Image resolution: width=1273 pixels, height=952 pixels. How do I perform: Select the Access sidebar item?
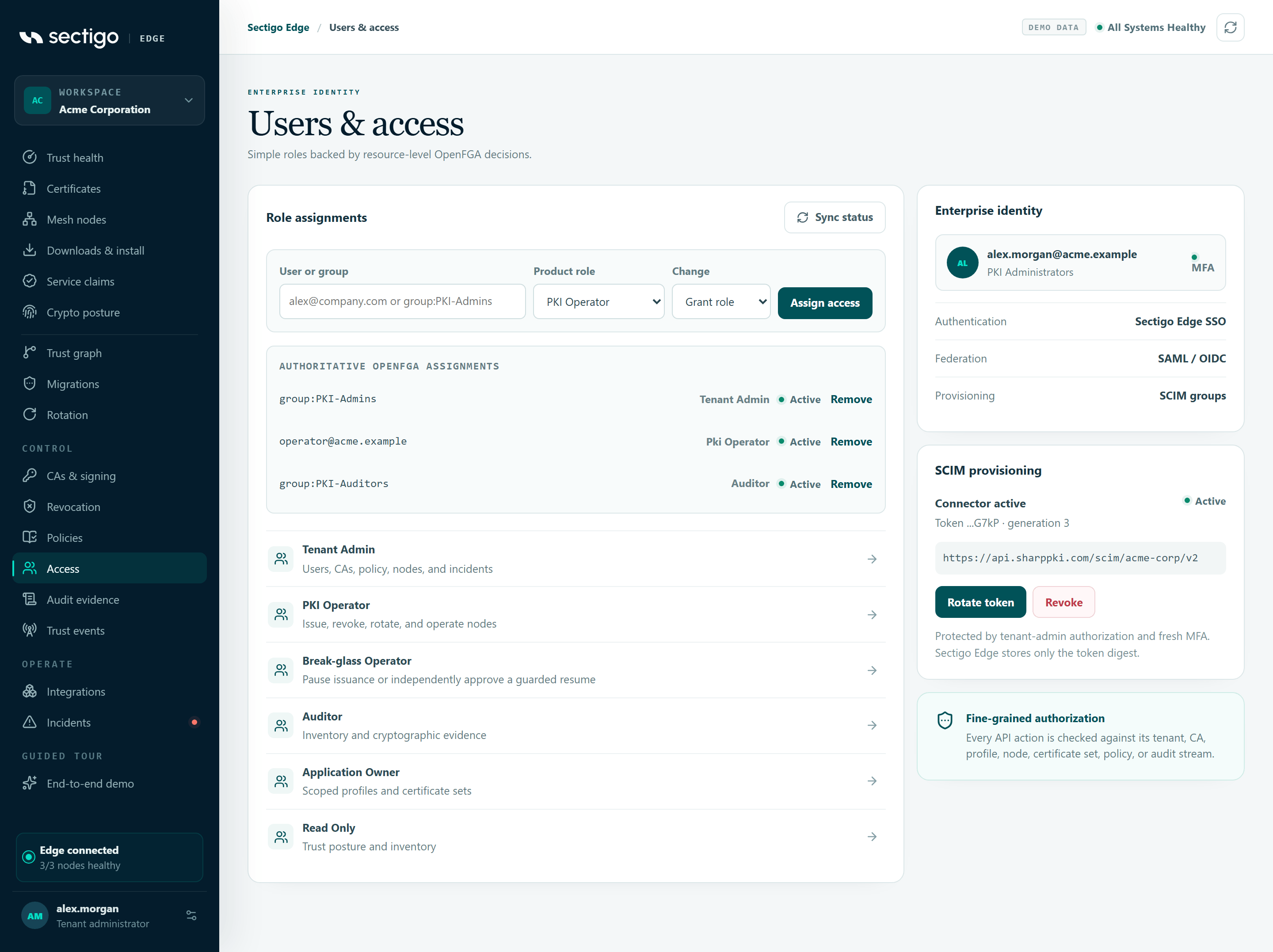click(x=109, y=569)
